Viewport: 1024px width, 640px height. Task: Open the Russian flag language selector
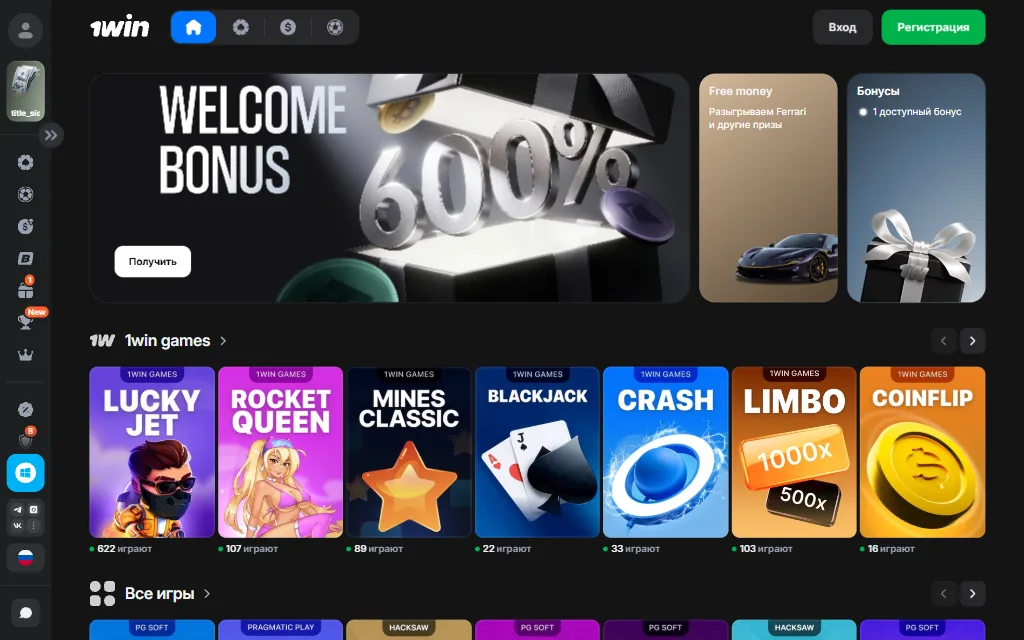click(x=25, y=558)
